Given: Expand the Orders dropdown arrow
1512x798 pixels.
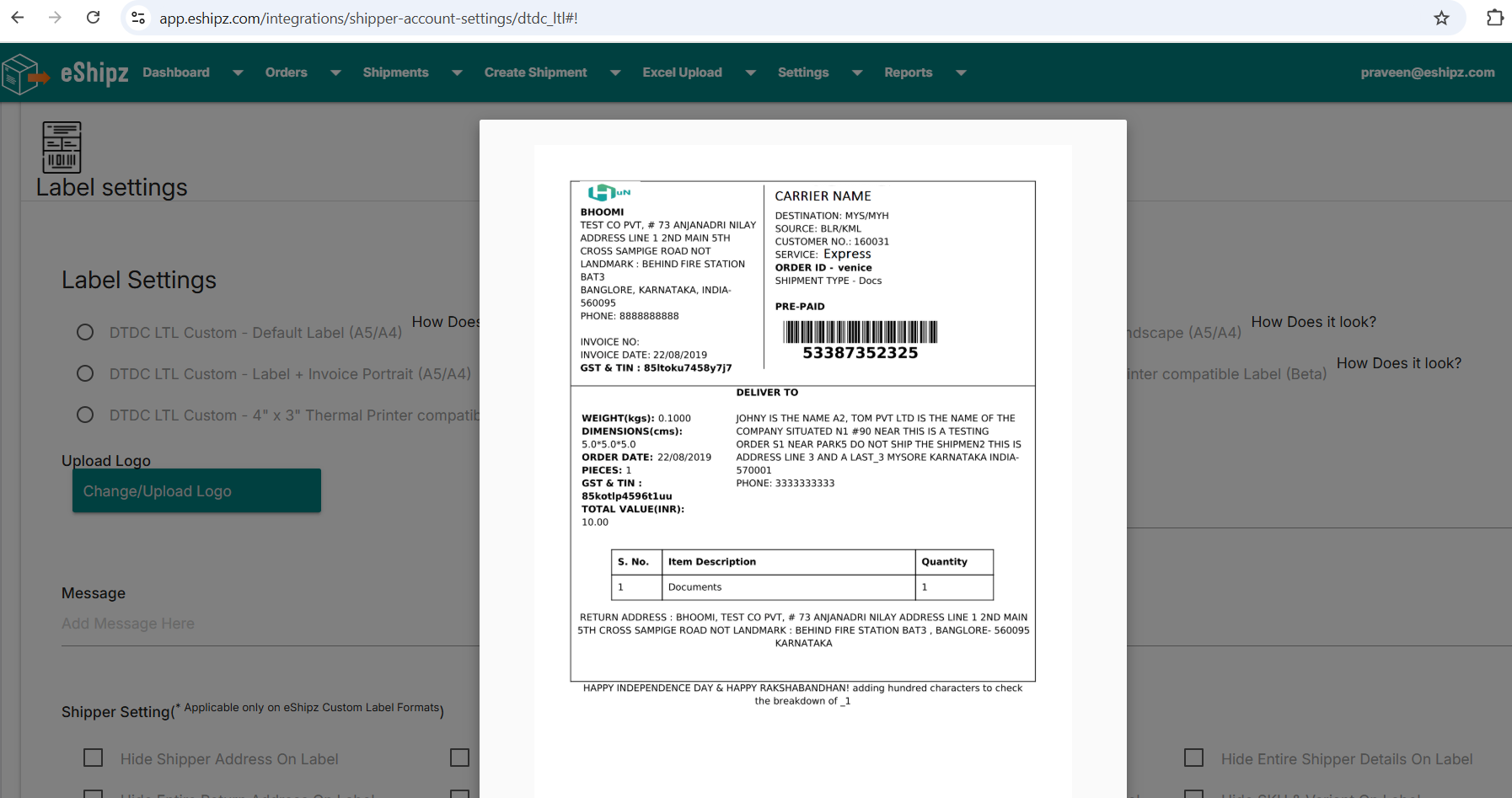Looking at the screenshot, I should (x=335, y=73).
